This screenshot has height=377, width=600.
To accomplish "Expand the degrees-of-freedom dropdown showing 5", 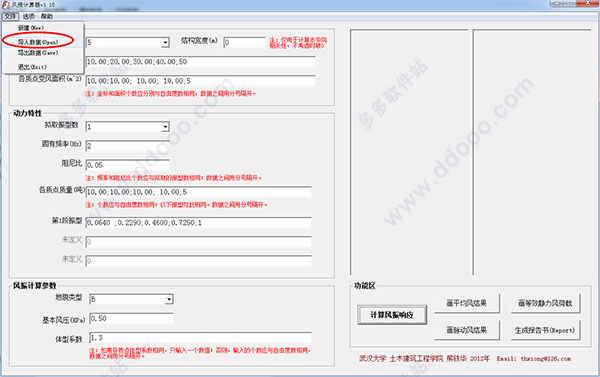I will point(165,42).
